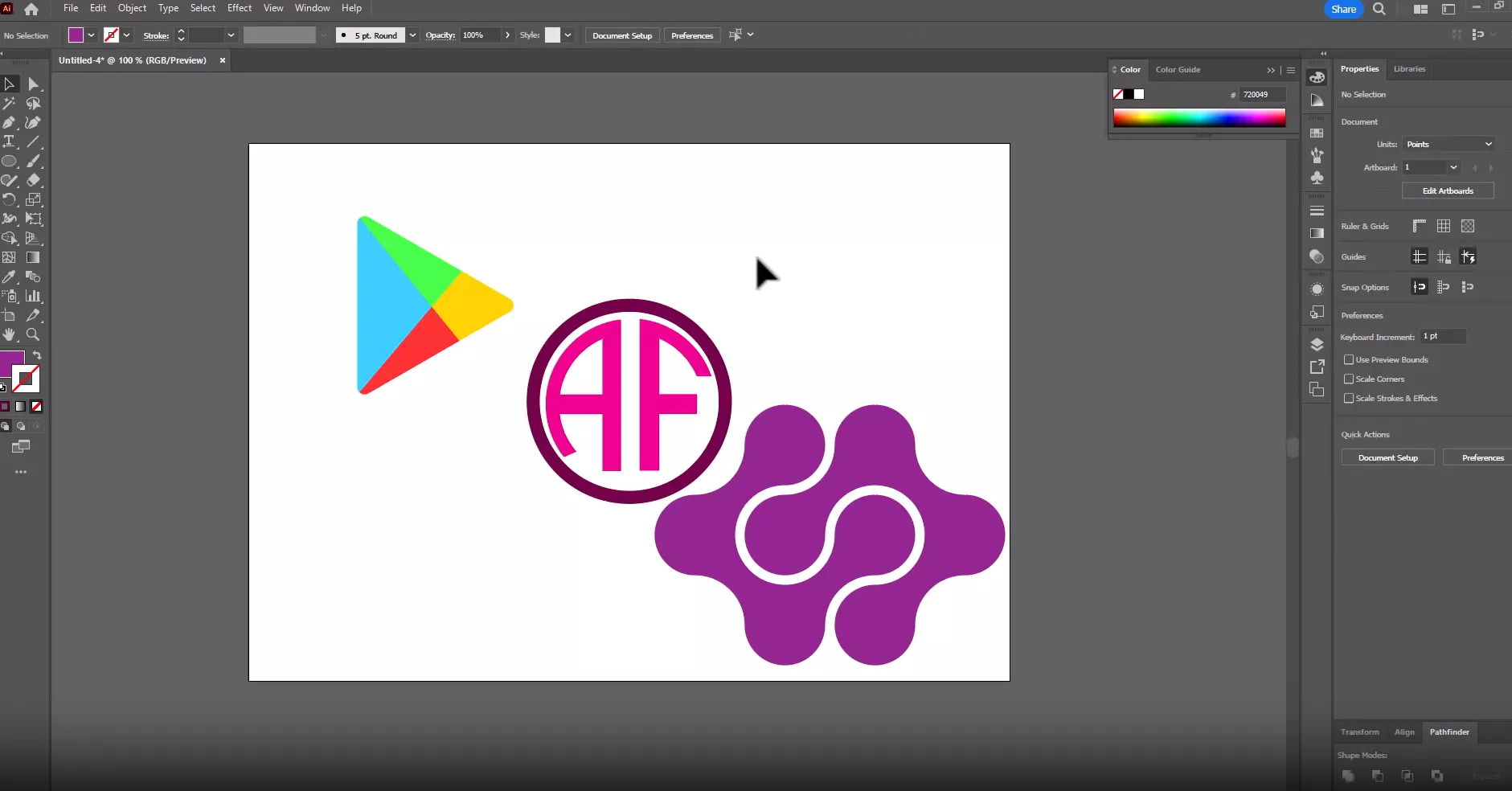This screenshot has width=1512, height=791.
Task: Open the Object menu
Action: click(x=132, y=8)
